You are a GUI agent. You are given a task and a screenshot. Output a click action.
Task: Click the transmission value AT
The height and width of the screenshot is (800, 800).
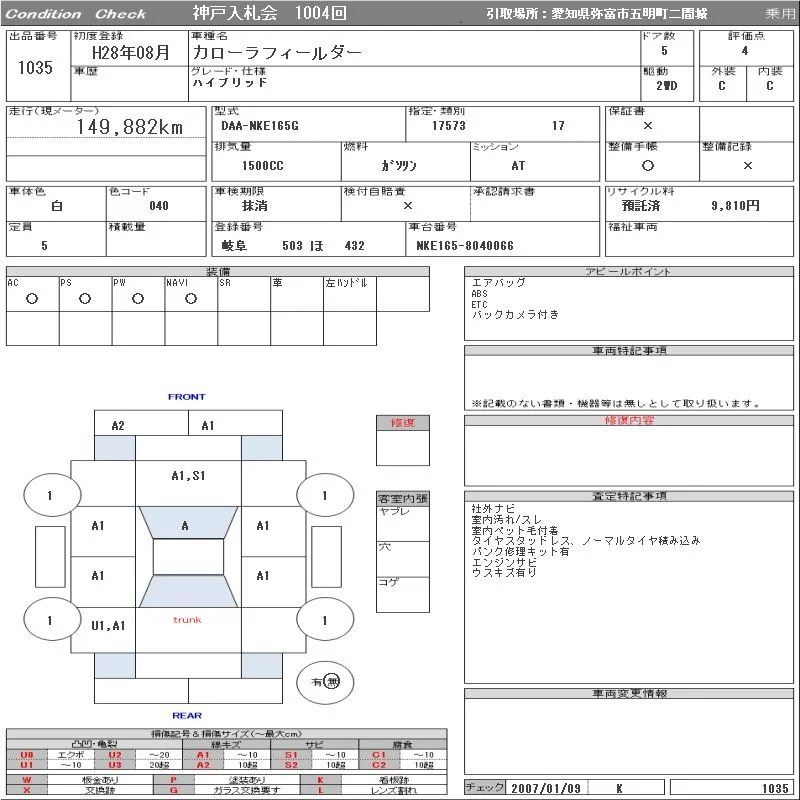[x=518, y=165]
